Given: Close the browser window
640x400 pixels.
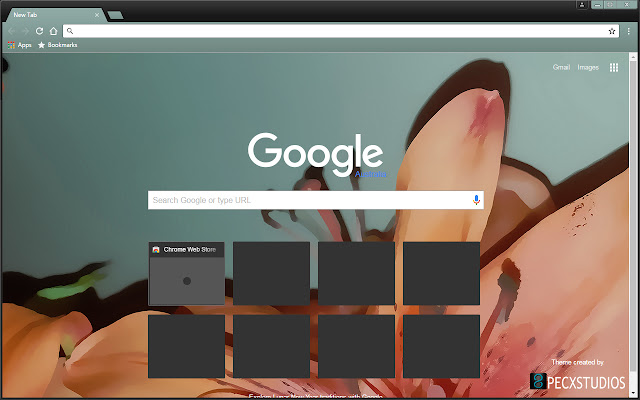Looking at the screenshot, I should coord(627,5).
